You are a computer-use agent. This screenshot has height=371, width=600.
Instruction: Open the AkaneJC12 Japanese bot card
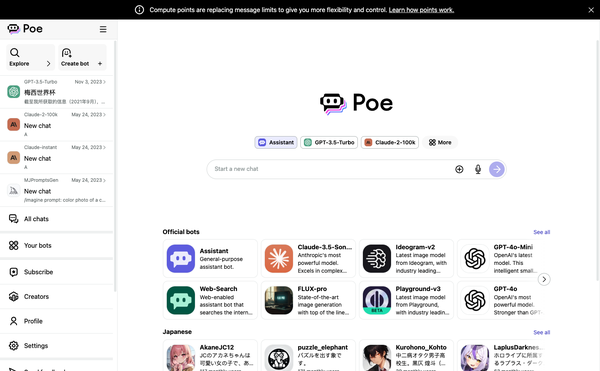(x=210, y=355)
